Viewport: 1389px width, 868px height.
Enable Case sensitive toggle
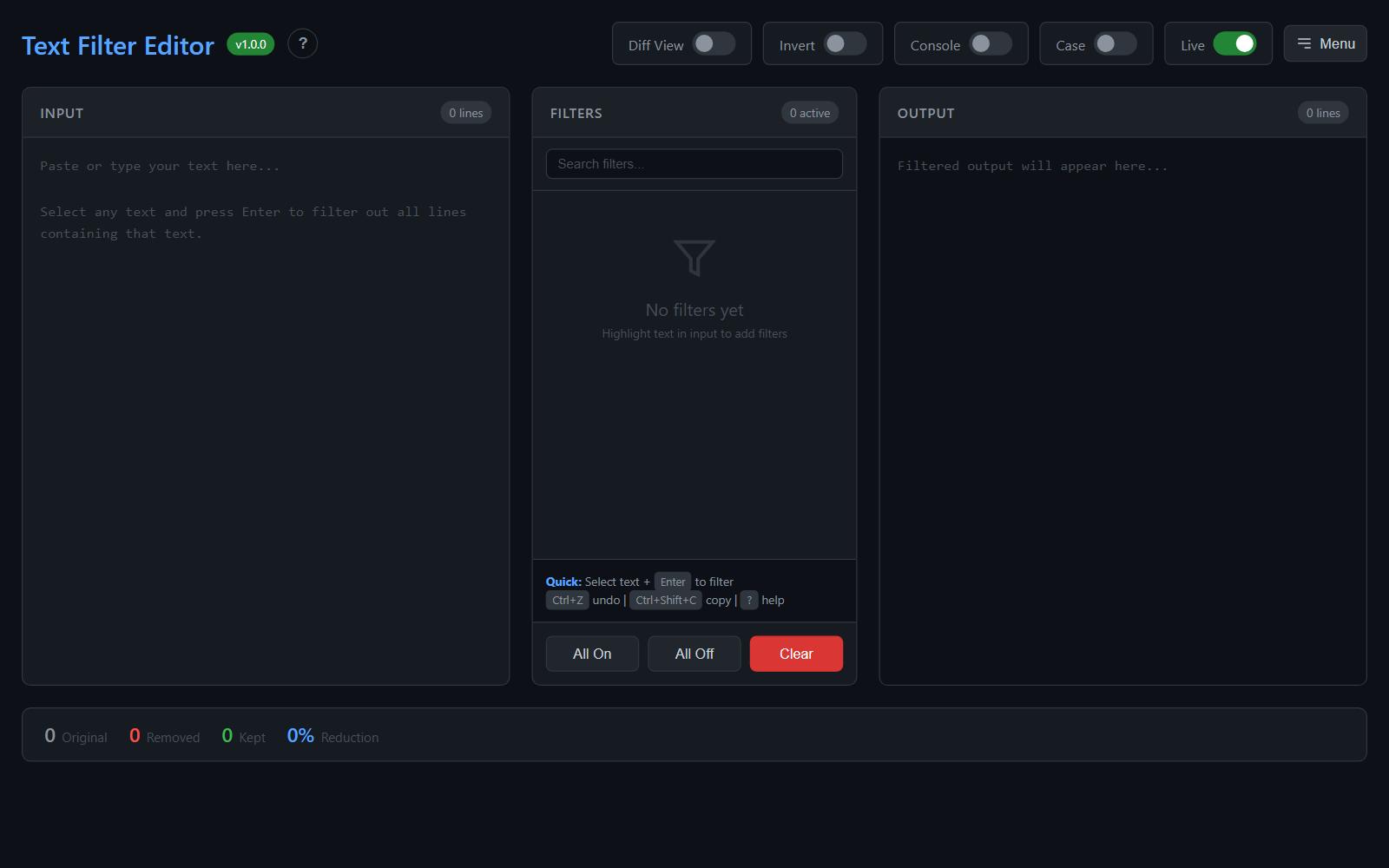pos(1115,44)
